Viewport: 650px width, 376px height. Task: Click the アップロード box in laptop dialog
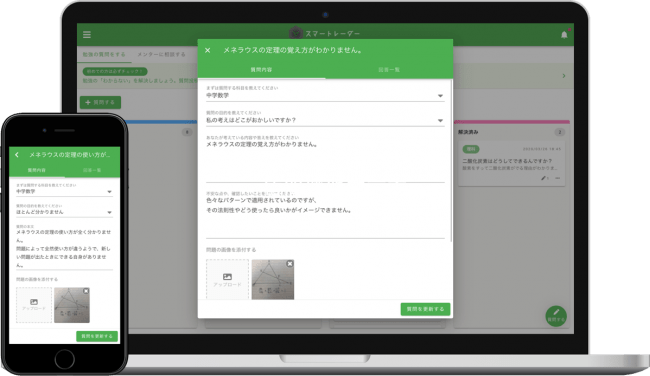point(227,279)
